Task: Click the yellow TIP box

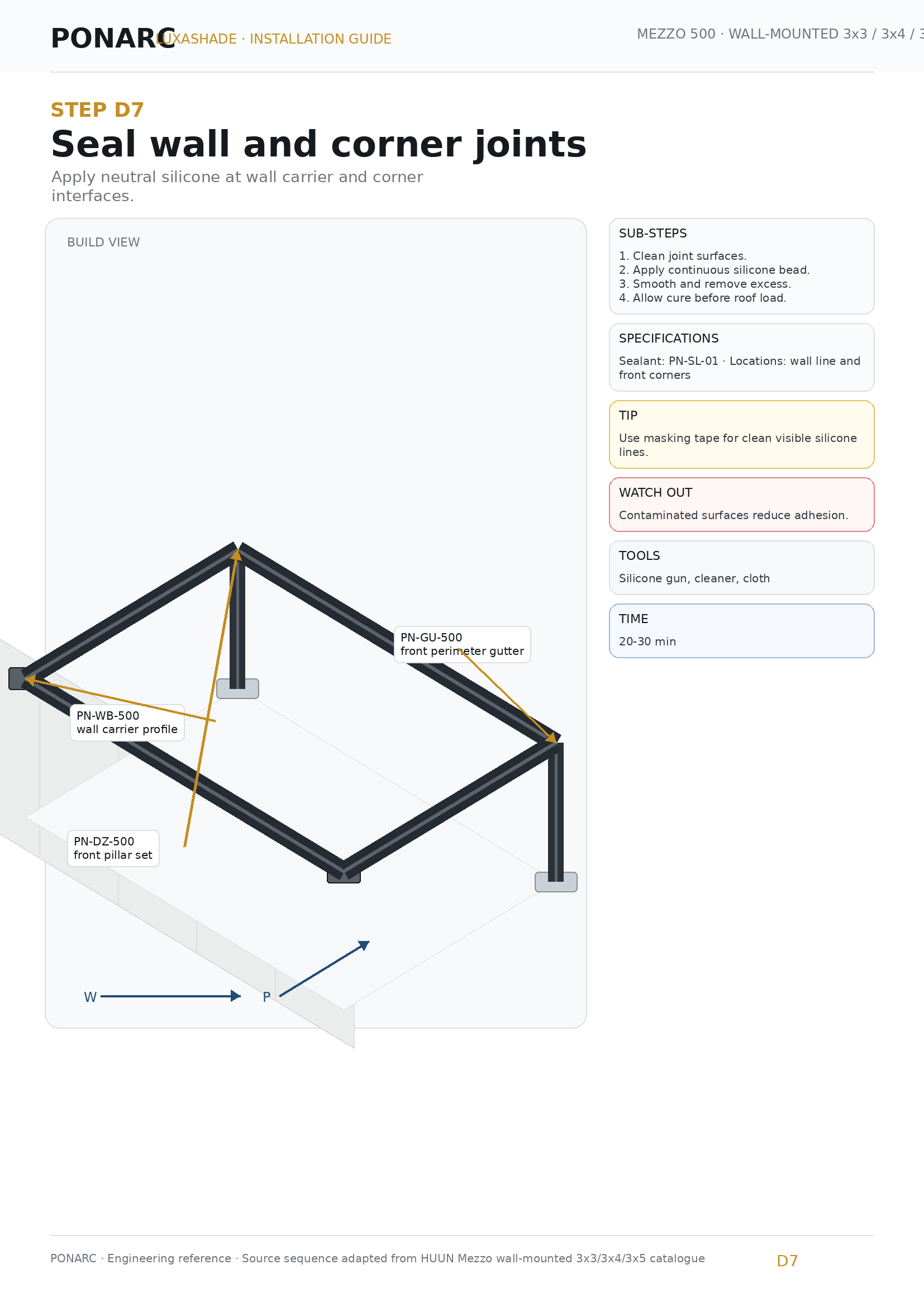Action: tap(741, 434)
